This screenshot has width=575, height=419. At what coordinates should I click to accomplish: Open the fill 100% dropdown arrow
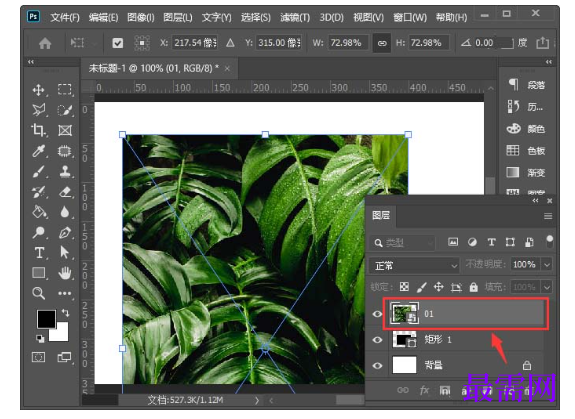click(x=547, y=287)
